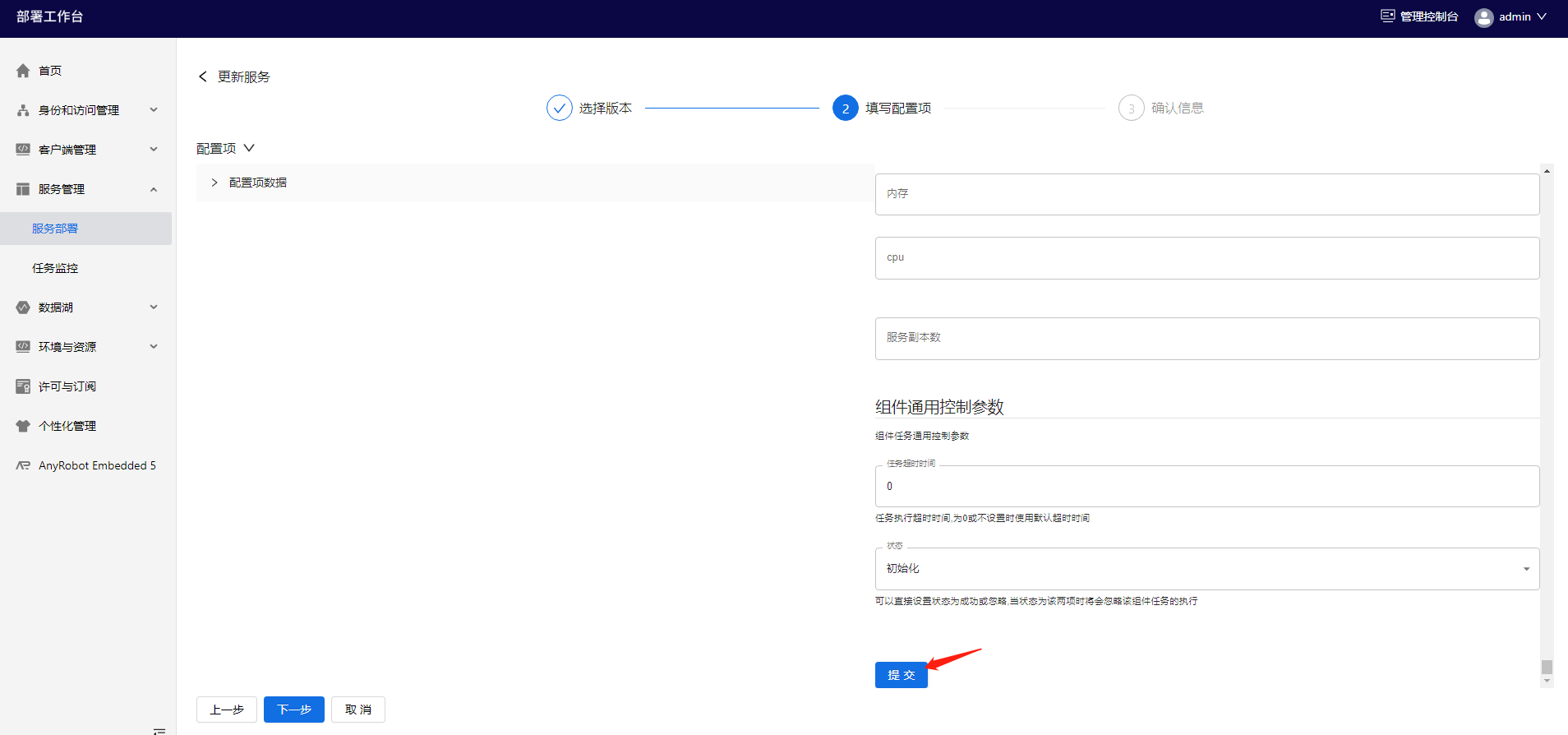Click the 任务超时时间 input field
This screenshot has width=1568, height=735.
tap(1207, 487)
